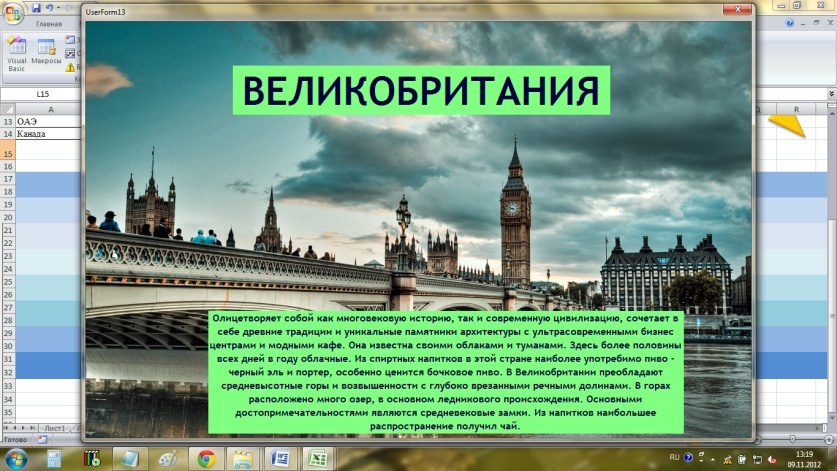This screenshot has width=837, height=471.
Task: Open the Макросы dialog in Excel ribbon
Action: 46,52
